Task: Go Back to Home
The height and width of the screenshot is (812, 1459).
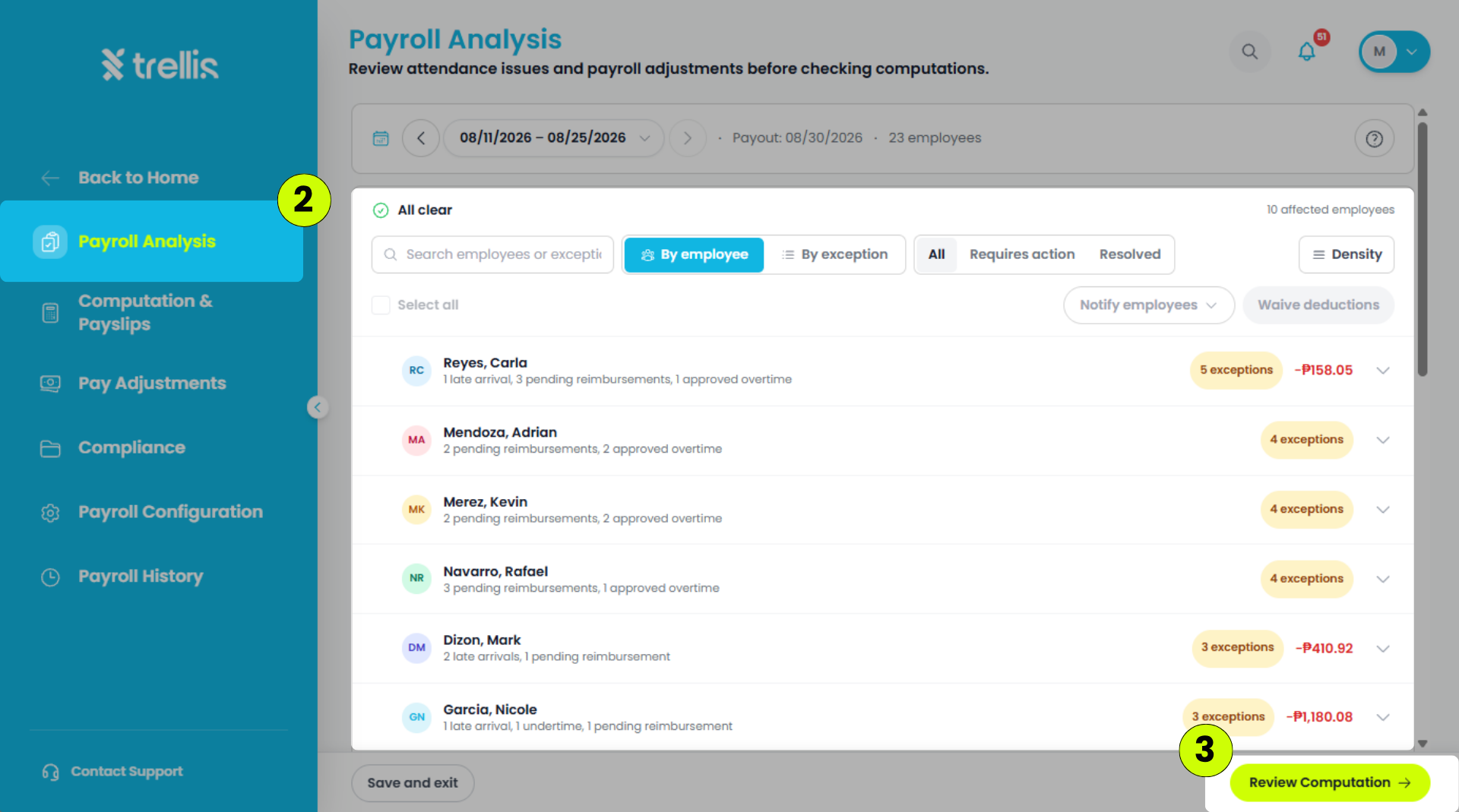Action: [119, 178]
